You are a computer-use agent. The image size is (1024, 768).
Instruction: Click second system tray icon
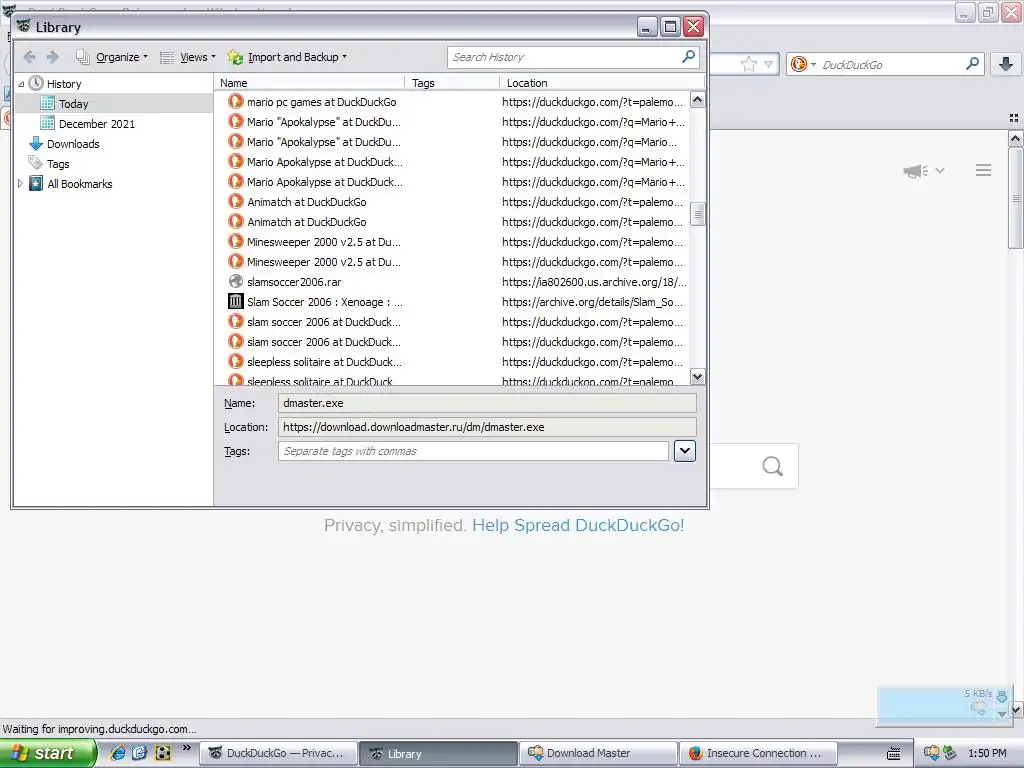point(949,753)
